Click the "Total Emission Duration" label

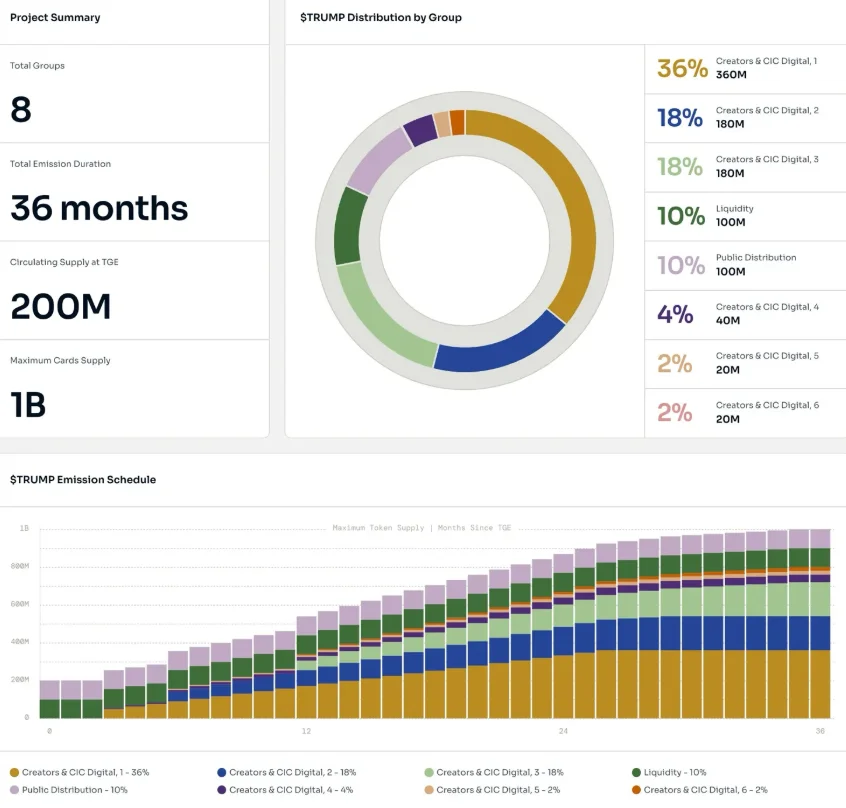pyautogui.click(x=60, y=163)
